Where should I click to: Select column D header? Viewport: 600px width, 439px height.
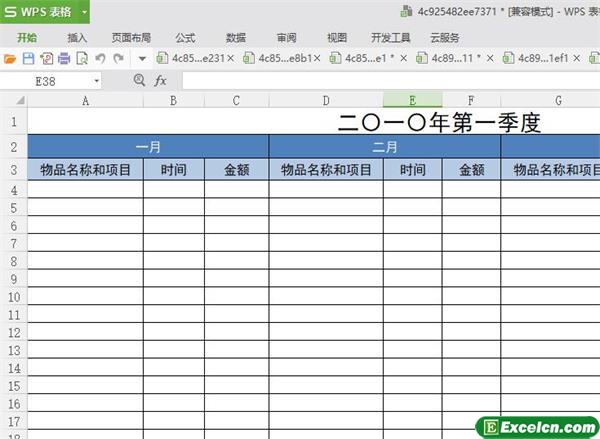tap(326, 101)
